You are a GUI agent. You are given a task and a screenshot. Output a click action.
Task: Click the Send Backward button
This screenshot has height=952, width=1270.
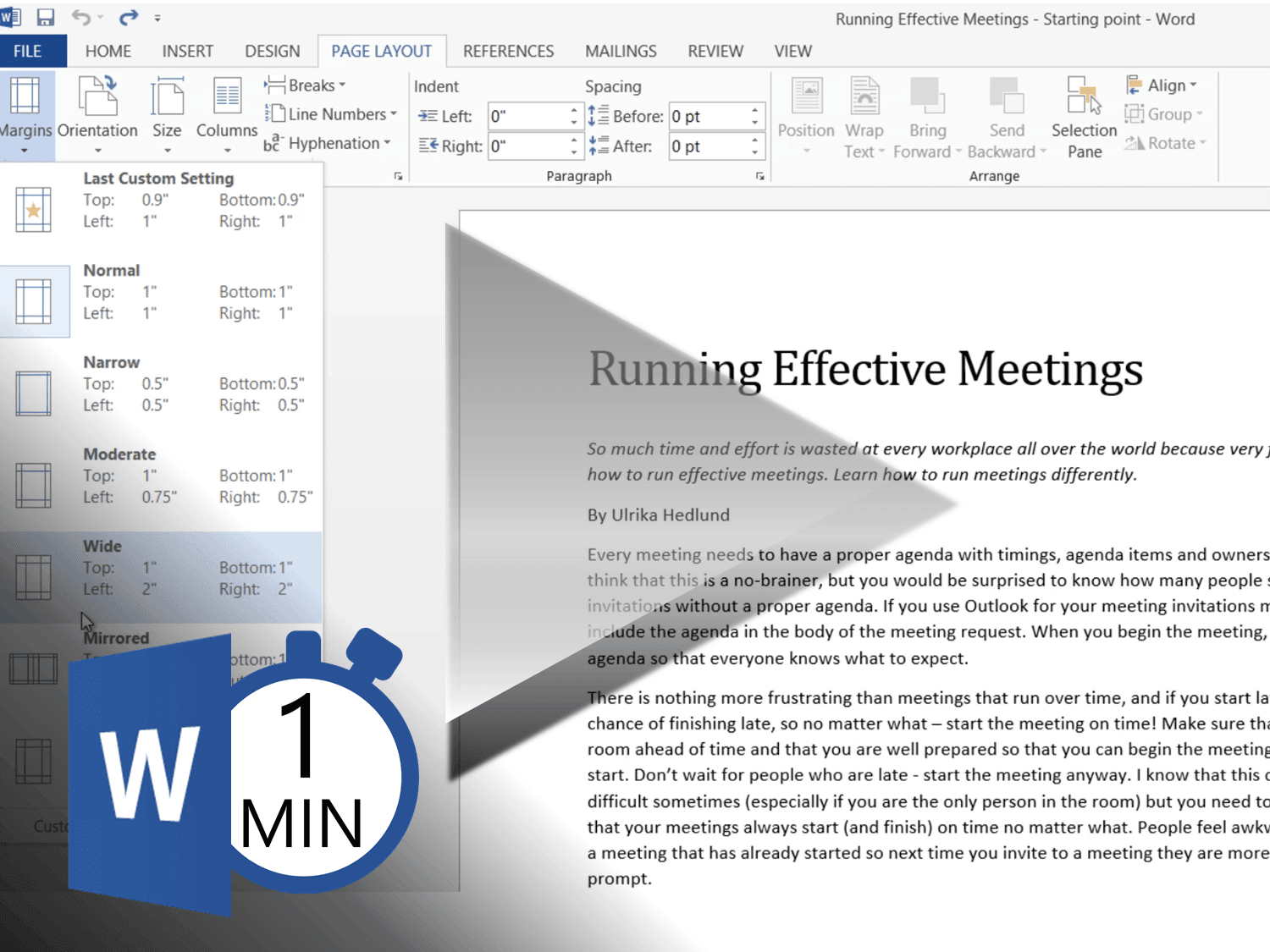(x=1007, y=117)
